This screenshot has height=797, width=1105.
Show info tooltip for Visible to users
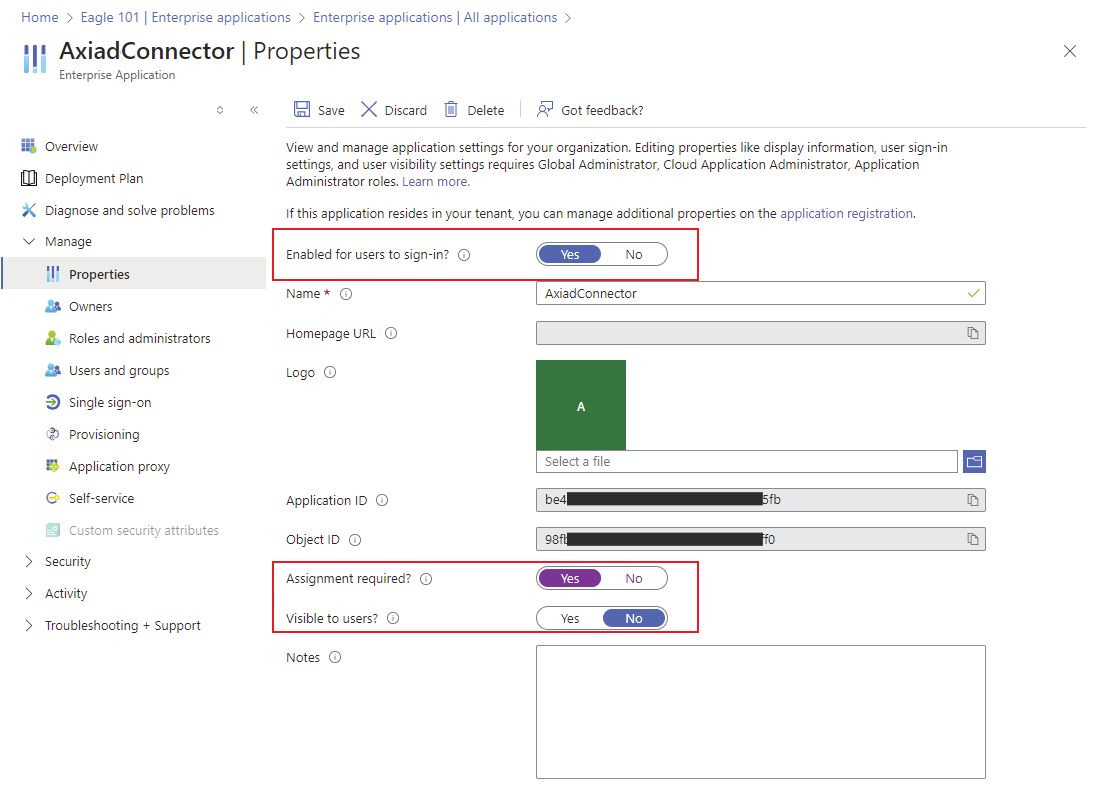pos(393,619)
